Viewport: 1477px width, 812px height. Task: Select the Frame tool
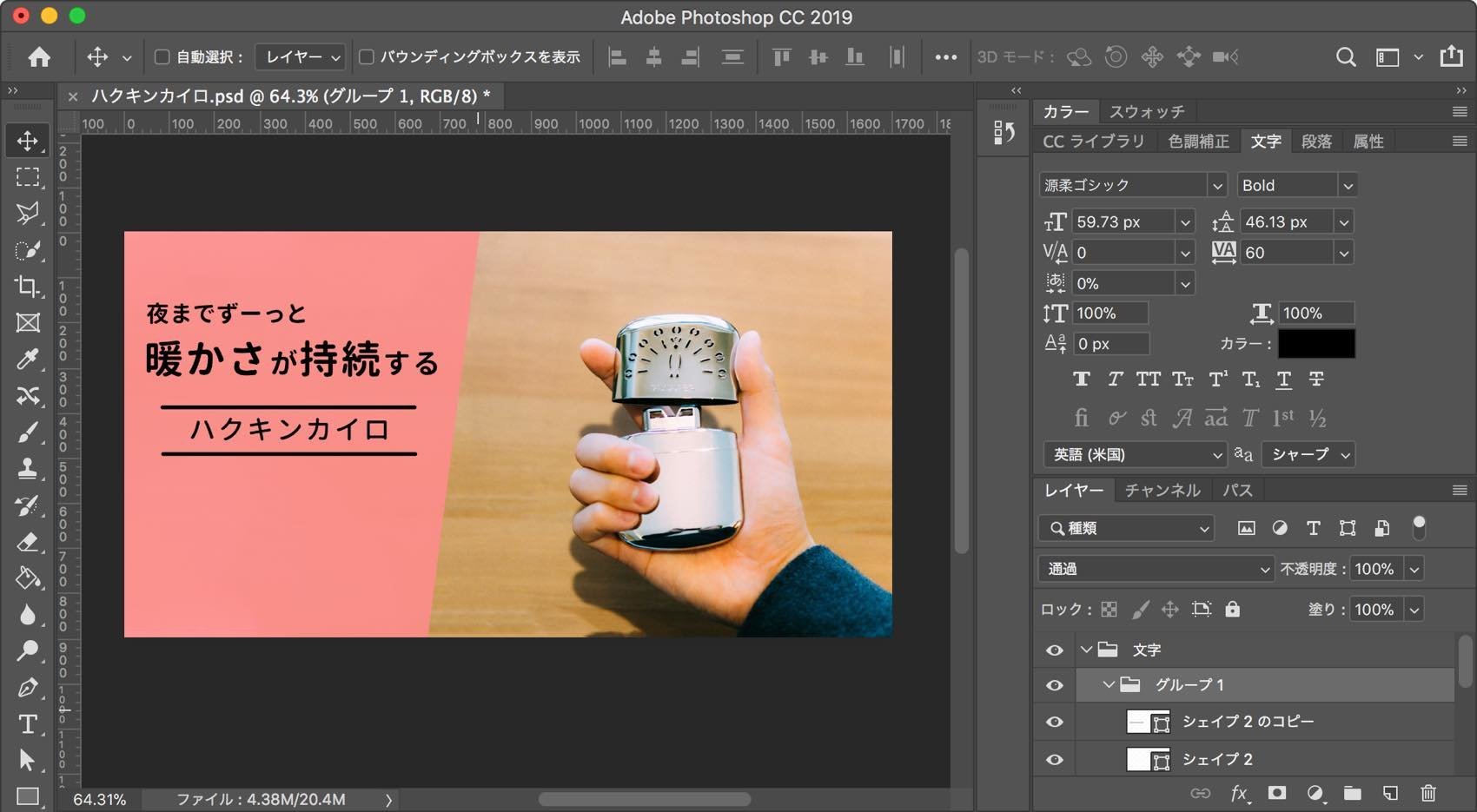(28, 323)
